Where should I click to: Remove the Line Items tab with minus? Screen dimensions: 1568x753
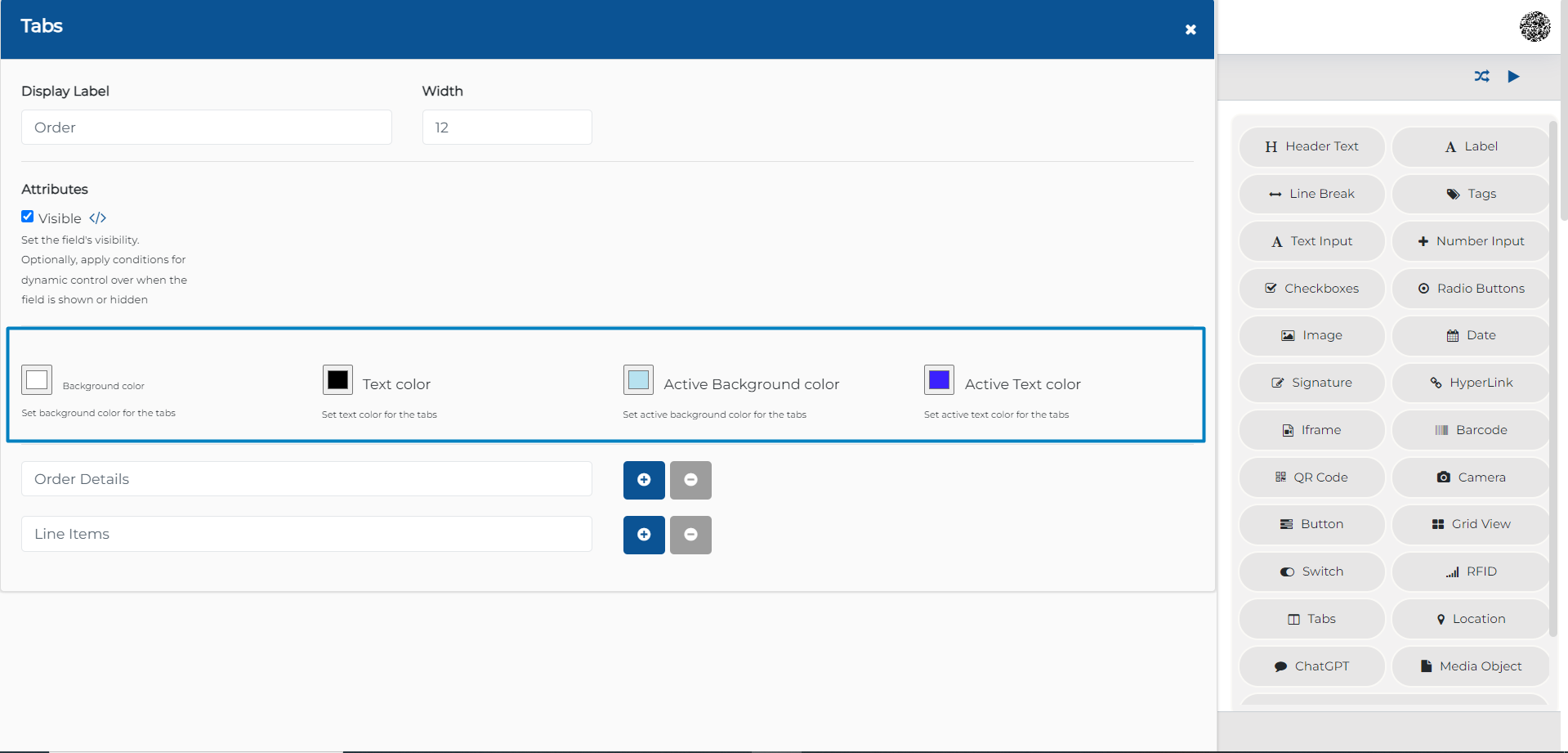click(690, 535)
